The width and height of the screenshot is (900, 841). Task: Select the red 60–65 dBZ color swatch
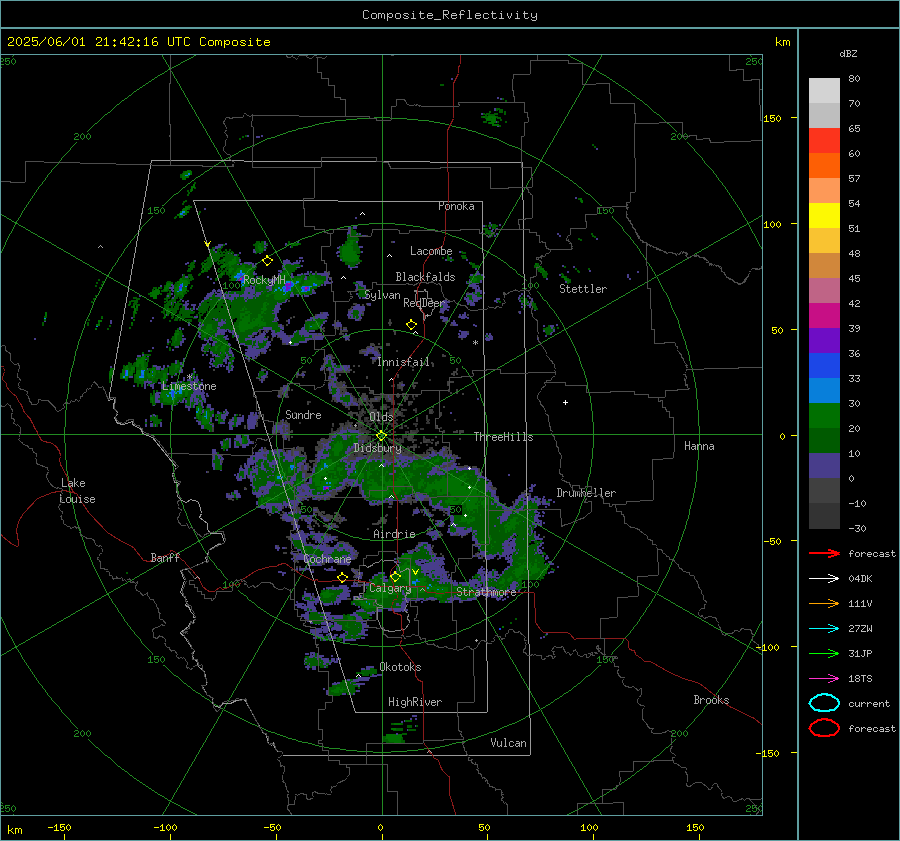click(x=824, y=141)
